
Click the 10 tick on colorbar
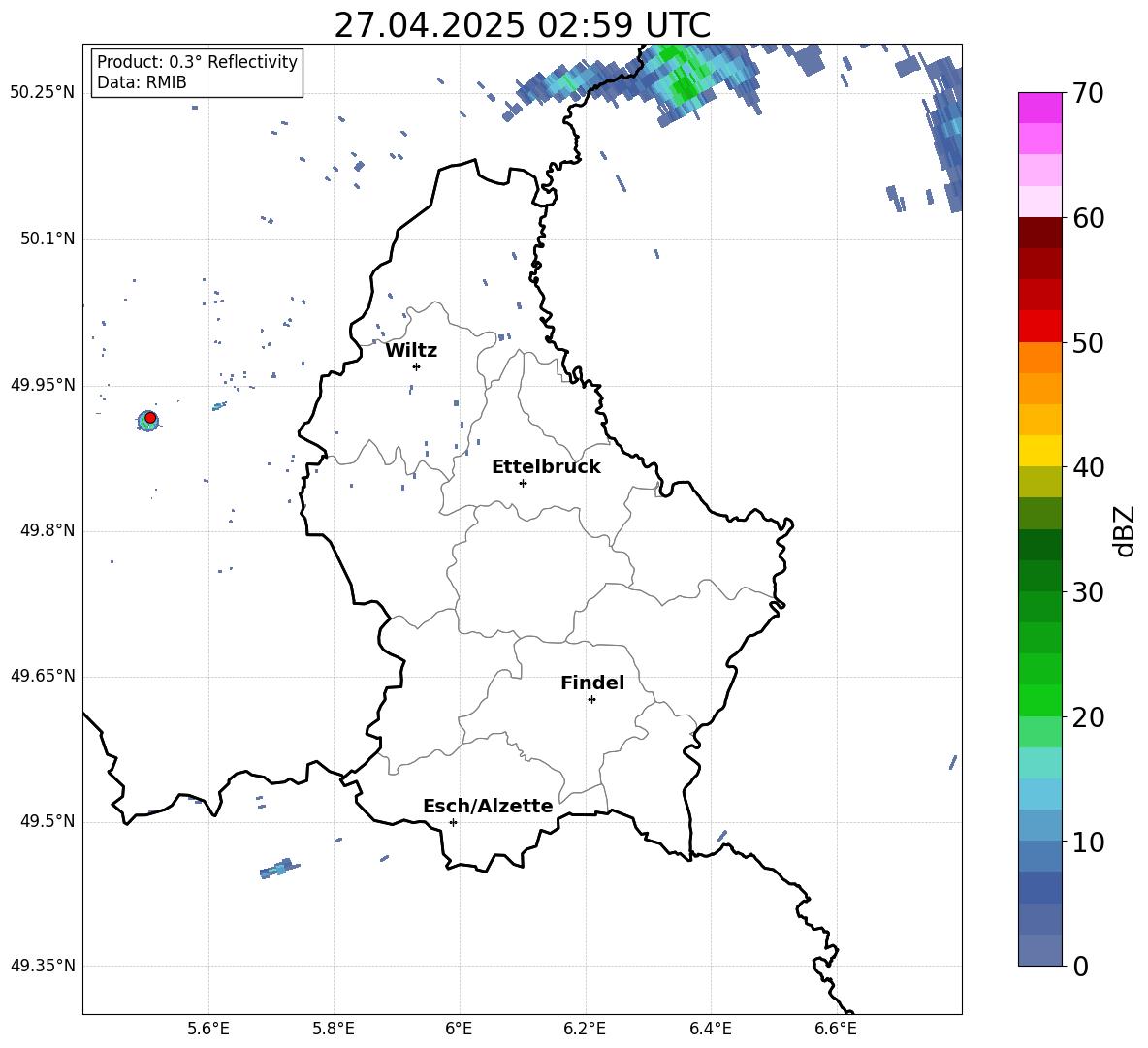tap(1088, 842)
